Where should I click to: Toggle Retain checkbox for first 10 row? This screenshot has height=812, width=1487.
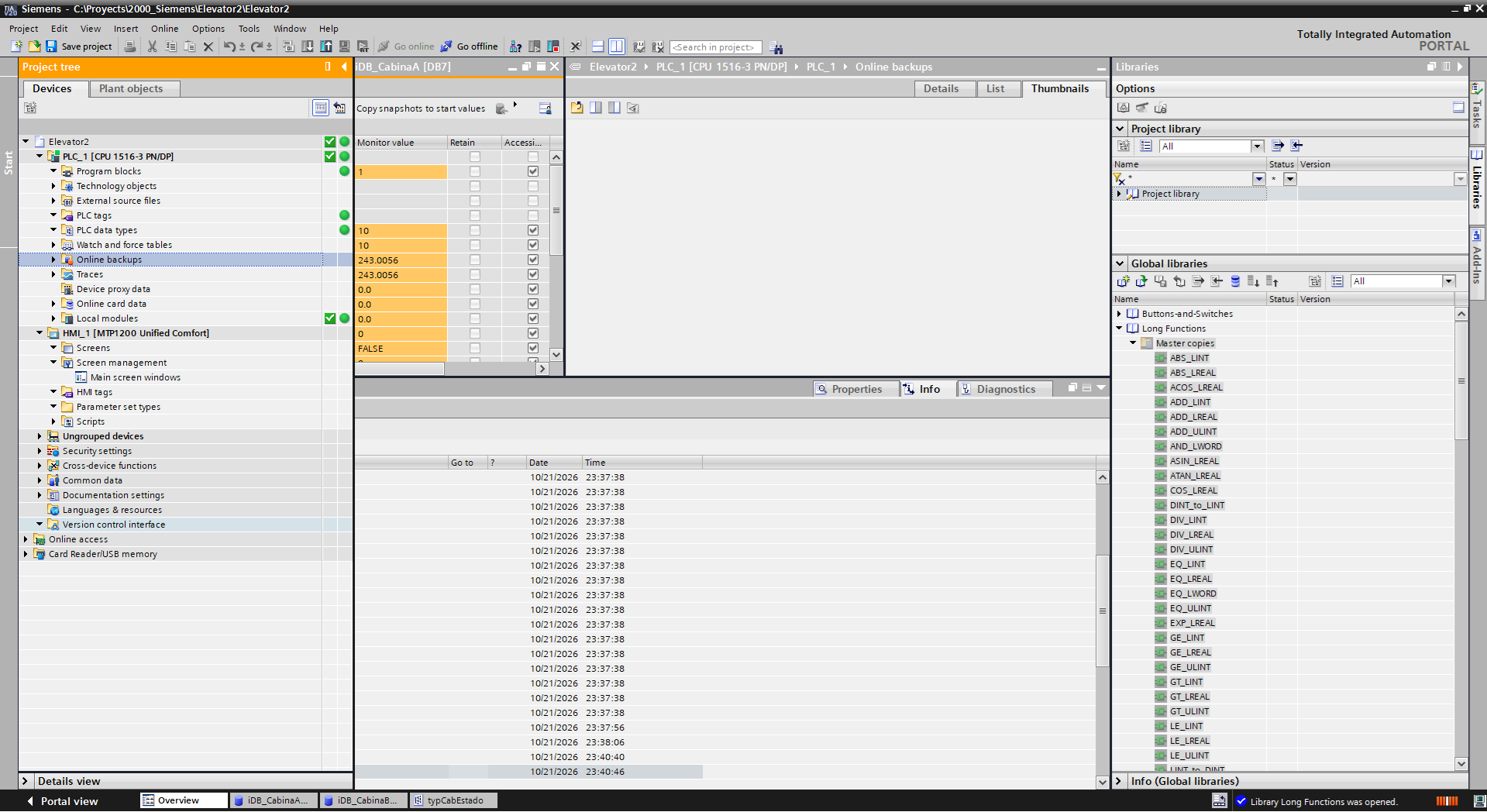475,230
